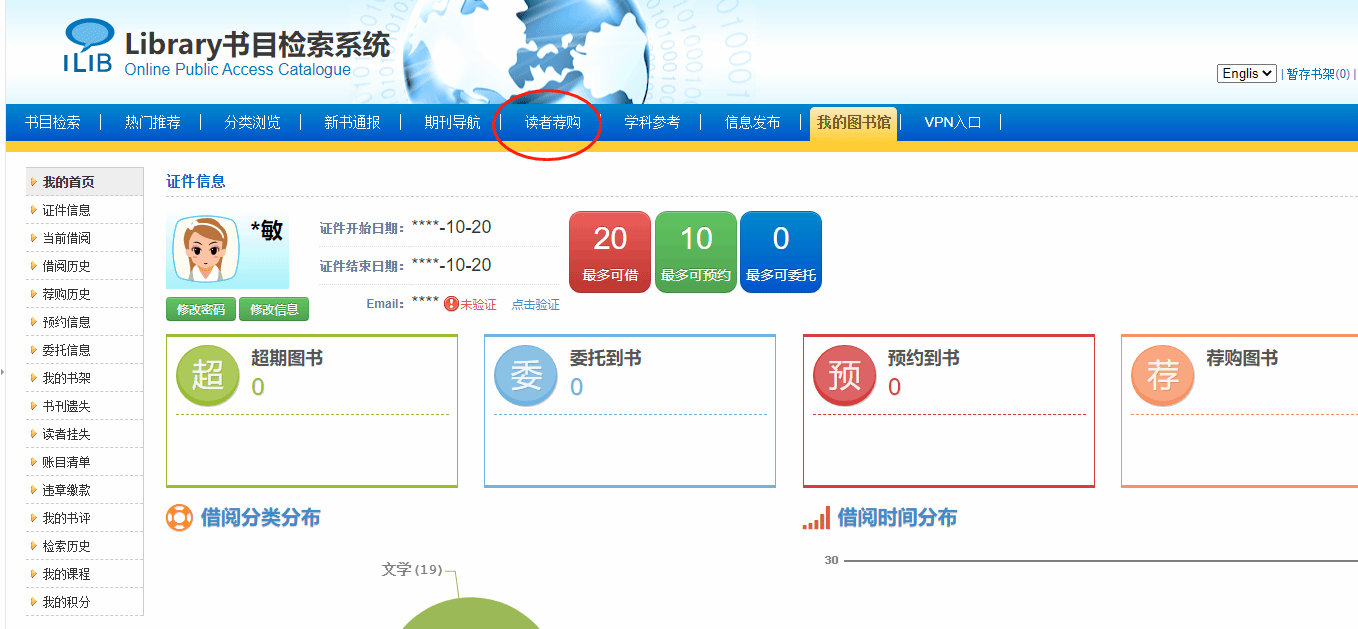Screen dimensions: 1358x629
Task: Click the red 最多可借 20 tile
Action: click(x=610, y=251)
